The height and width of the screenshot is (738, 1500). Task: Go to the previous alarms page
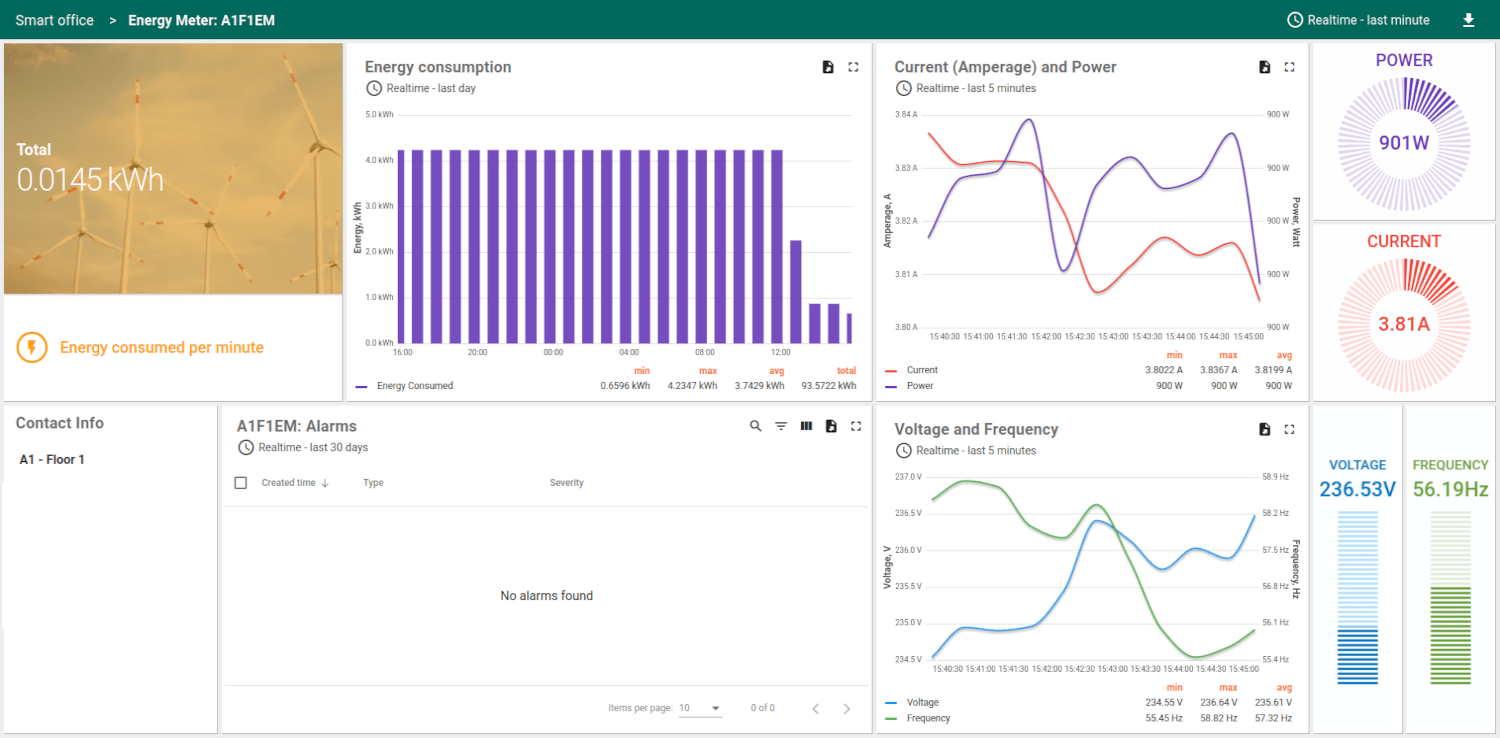point(815,708)
